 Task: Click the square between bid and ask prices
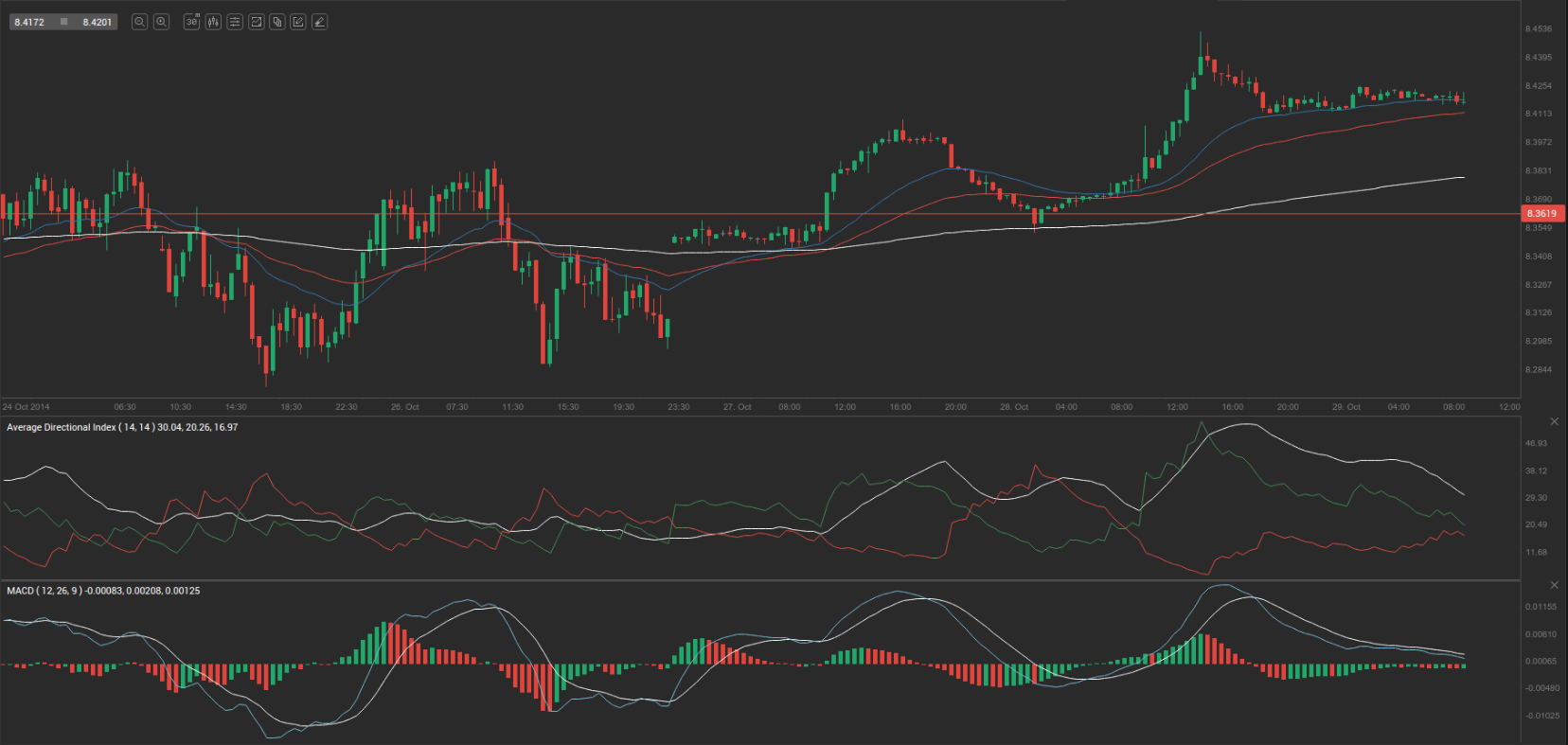coord(63,22)
